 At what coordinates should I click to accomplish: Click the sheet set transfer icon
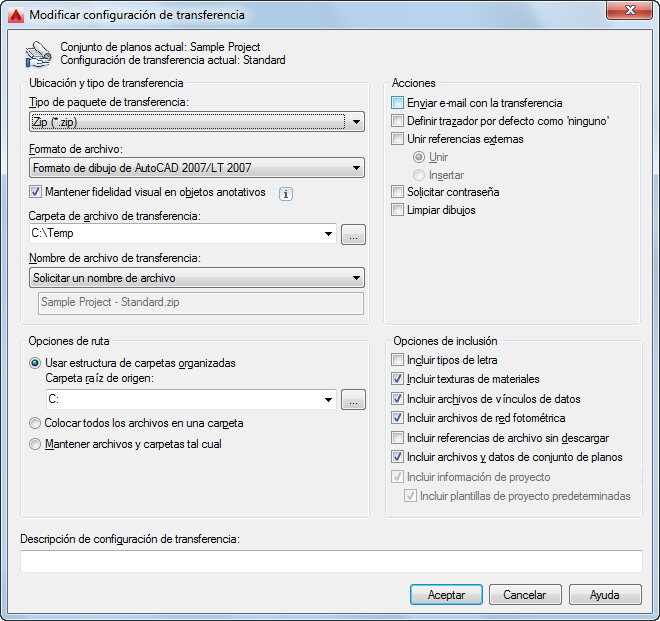38,54
